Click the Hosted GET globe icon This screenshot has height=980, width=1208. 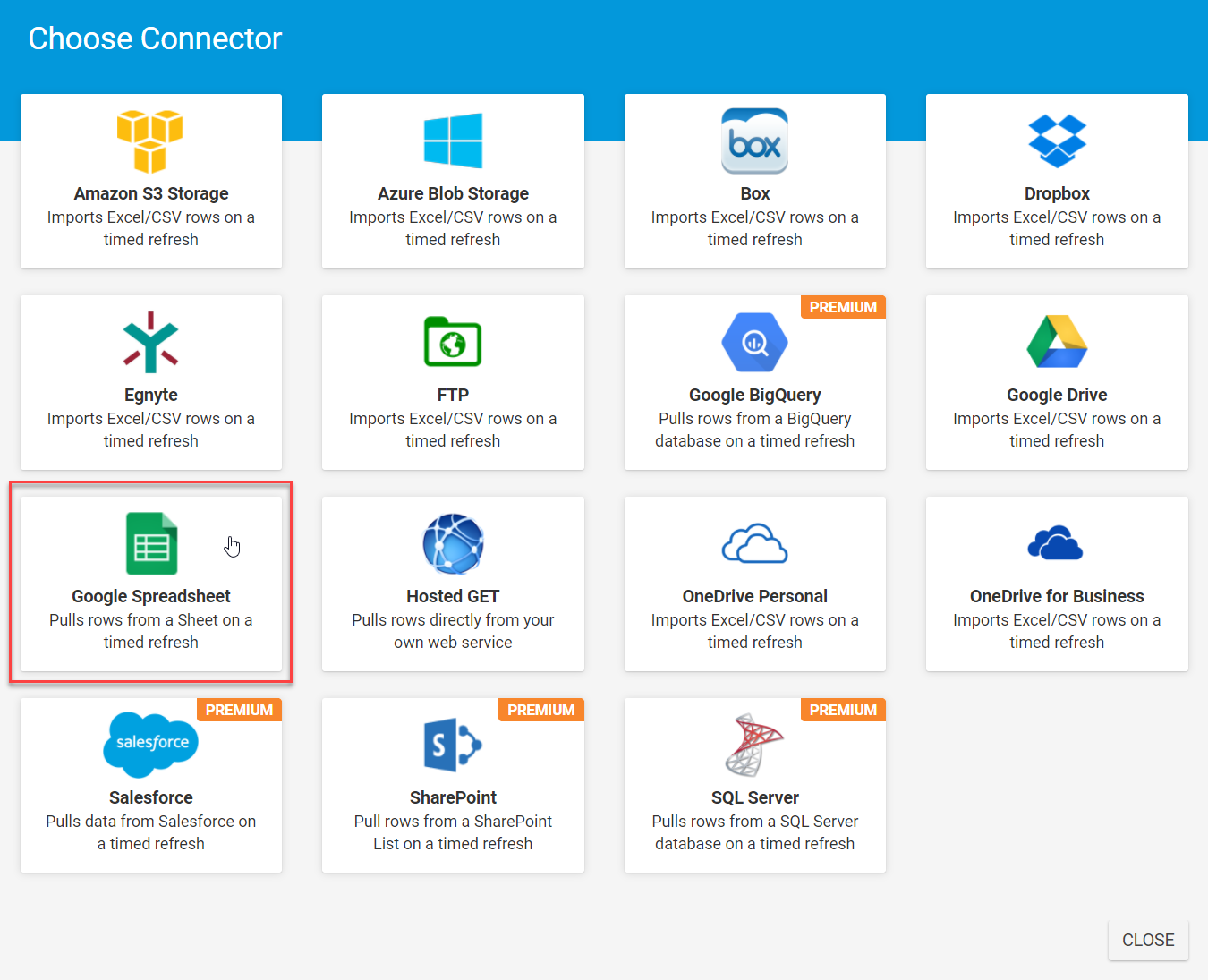[453, 543]
